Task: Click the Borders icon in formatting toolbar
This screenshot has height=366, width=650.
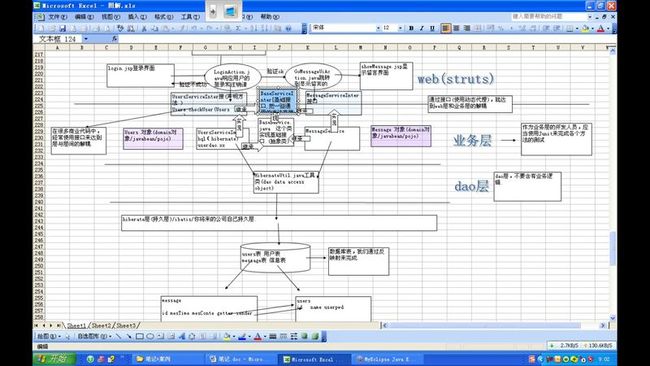Action: click(570, 28)
